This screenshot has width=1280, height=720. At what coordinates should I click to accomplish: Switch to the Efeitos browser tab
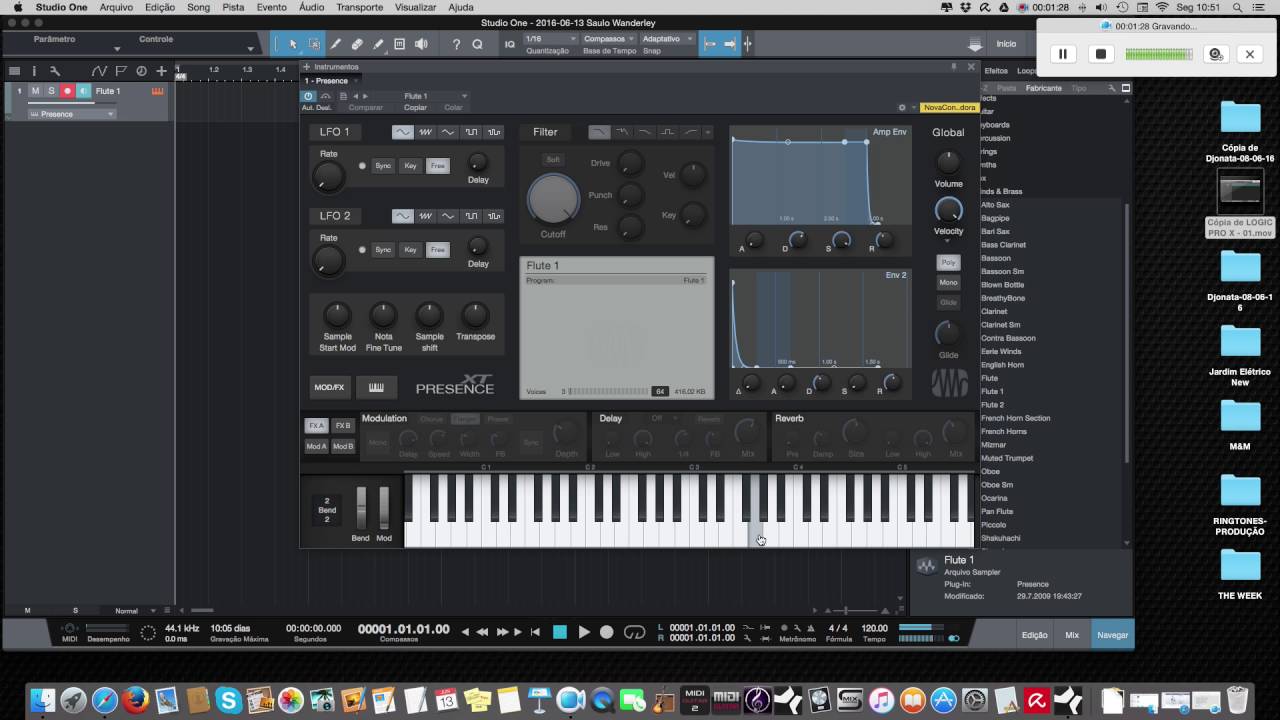point(996,71)
